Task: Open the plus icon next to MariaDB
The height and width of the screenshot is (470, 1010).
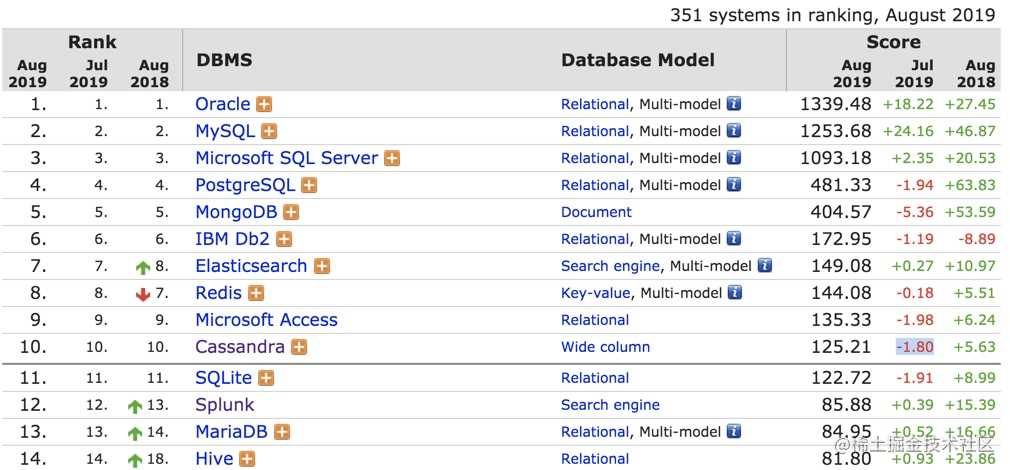Action: [x=281, y=432]
